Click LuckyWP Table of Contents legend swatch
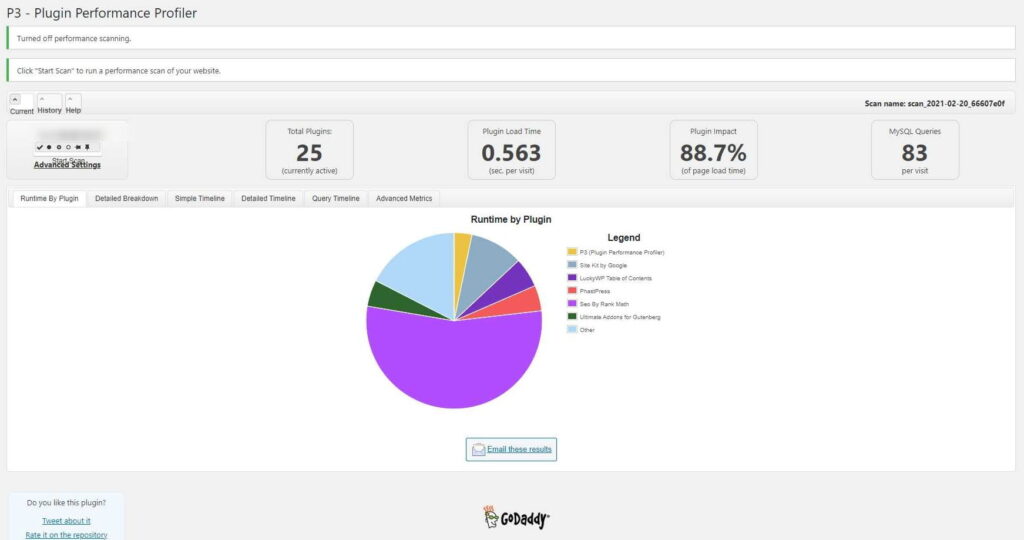1024x540 pixels. tap(572, 278)
